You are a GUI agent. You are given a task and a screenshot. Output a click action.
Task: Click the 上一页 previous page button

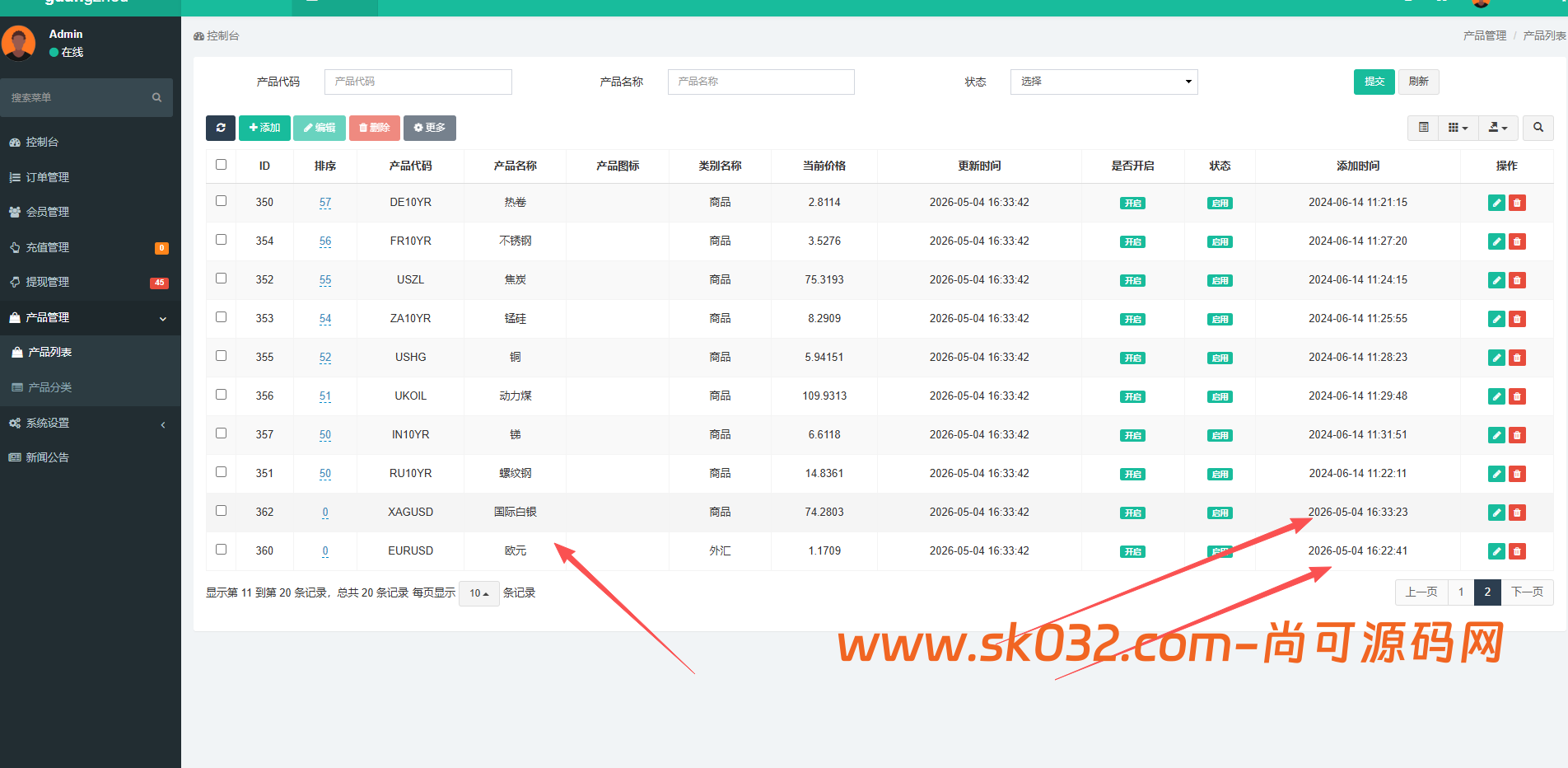1421,592
